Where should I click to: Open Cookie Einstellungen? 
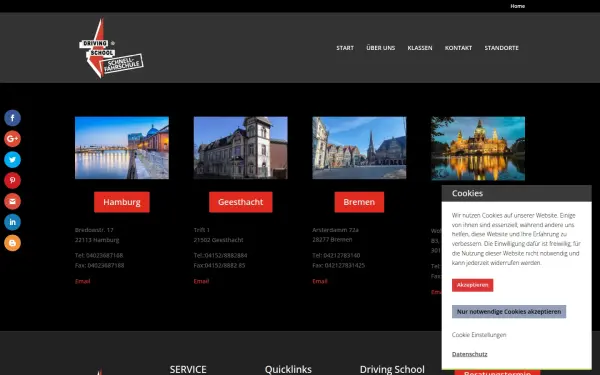click(x=479, y=335)
